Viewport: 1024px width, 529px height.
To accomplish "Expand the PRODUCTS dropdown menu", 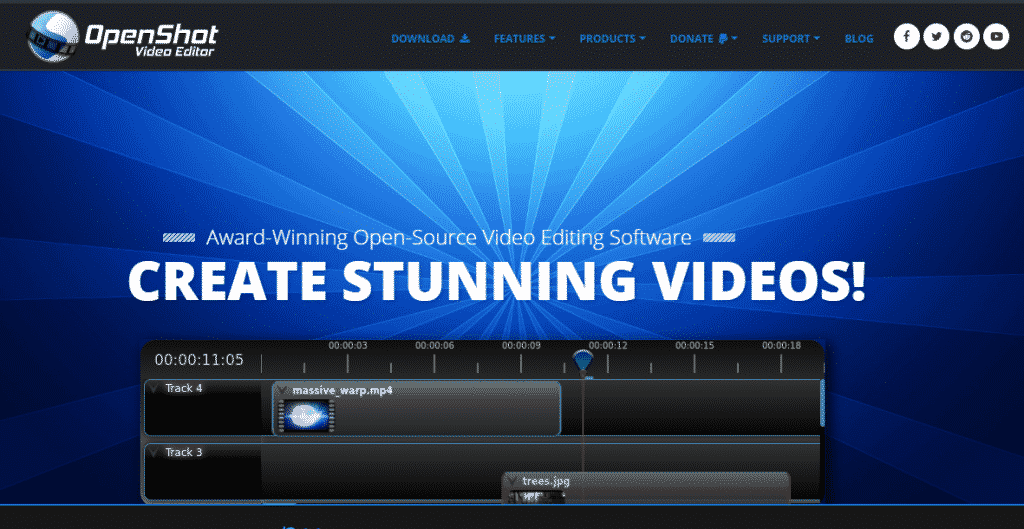I will click(612, 39).
